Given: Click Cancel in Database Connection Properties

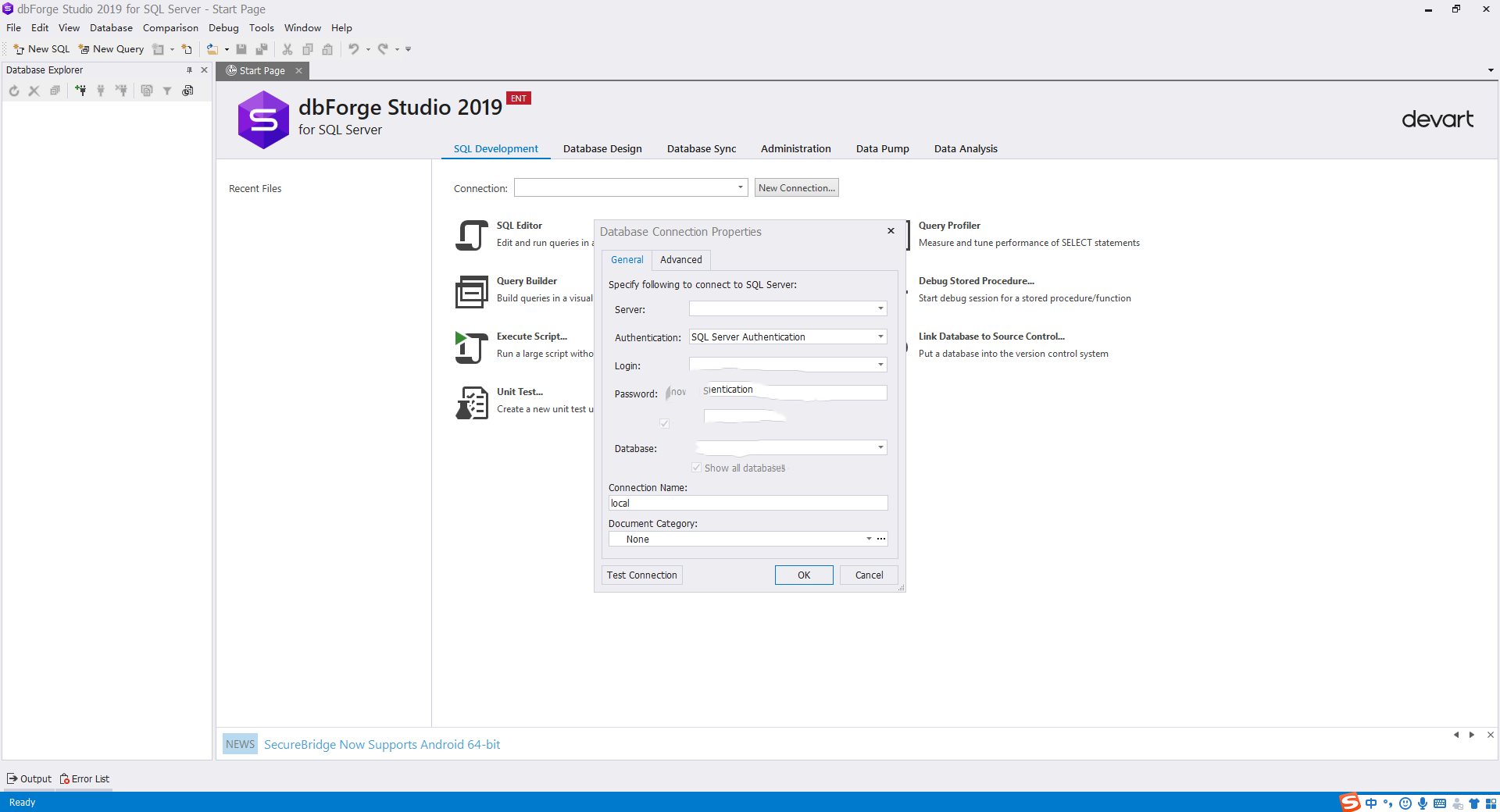Looking at the screenshot, I should (869, 575).
